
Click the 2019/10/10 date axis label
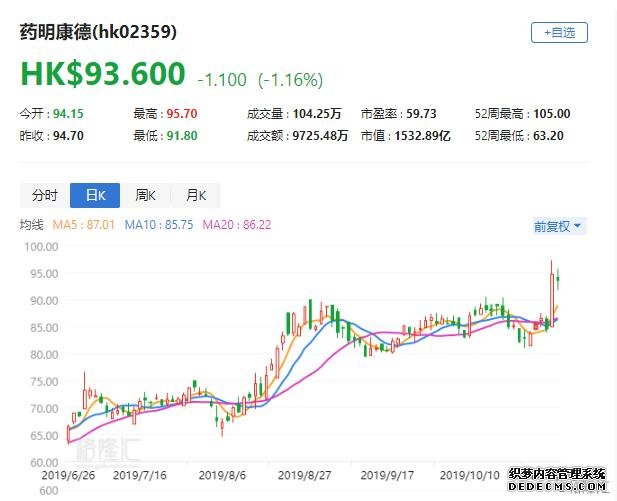pos(470,475)
